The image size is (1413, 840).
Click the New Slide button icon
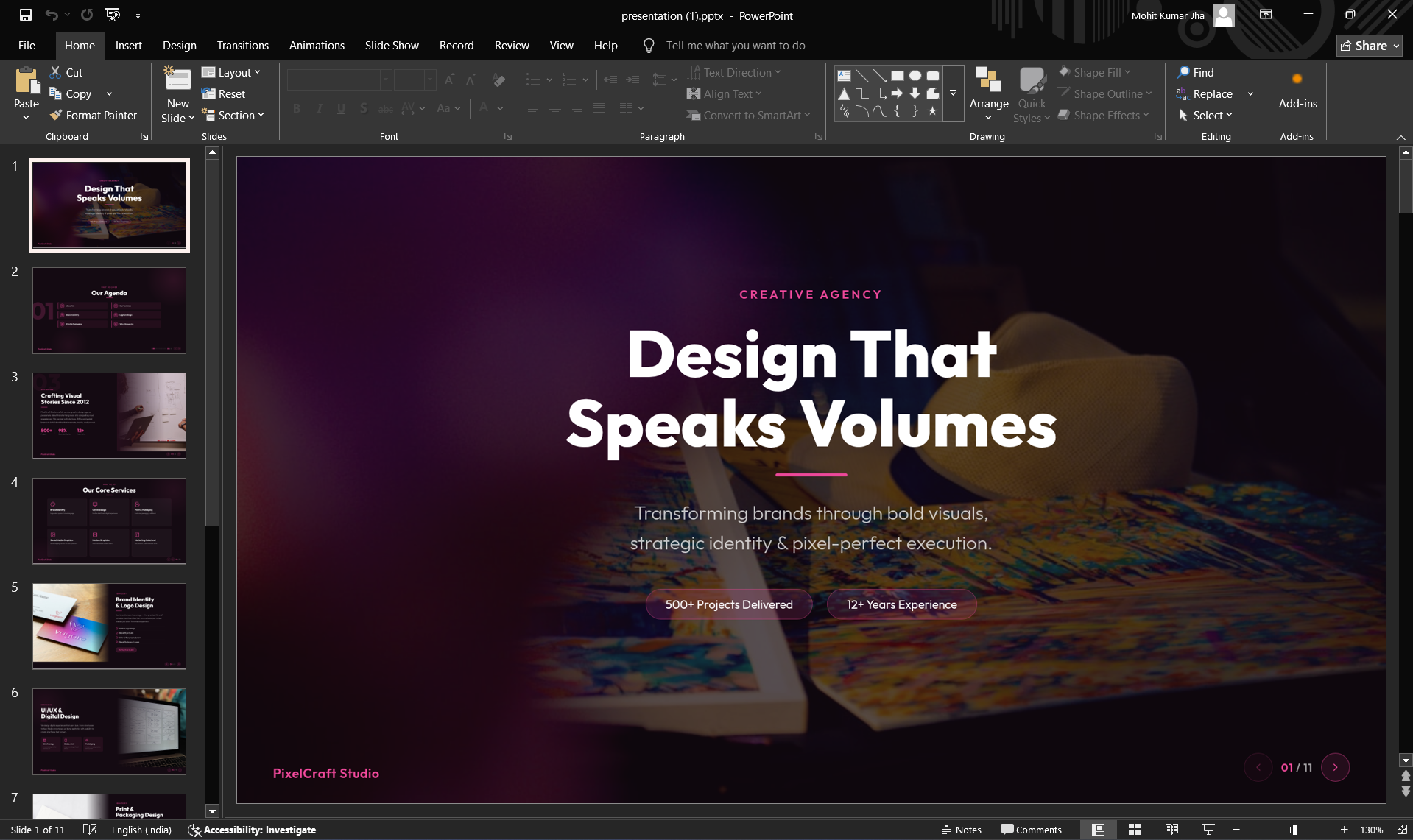click(177, 79)
